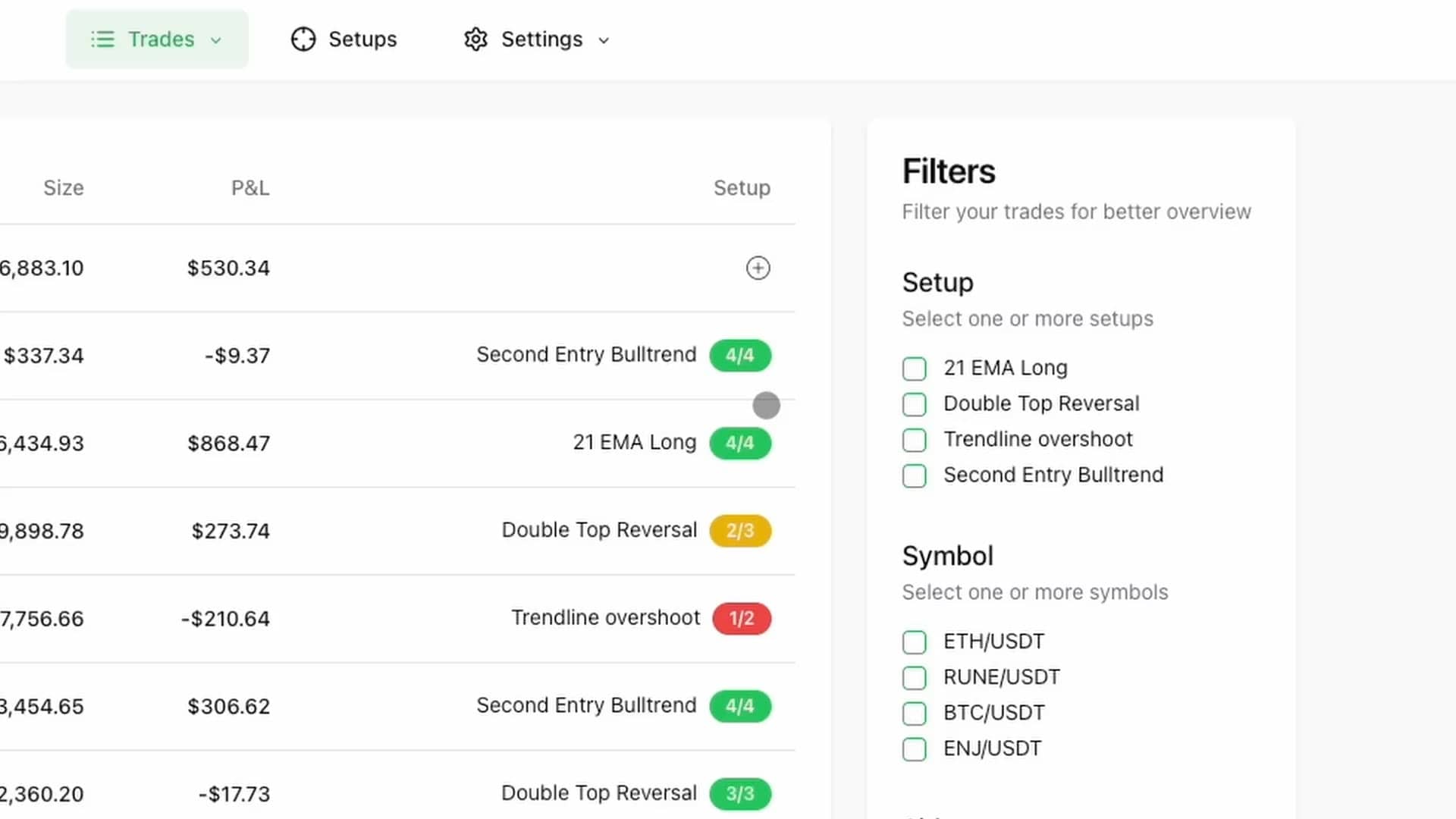Open the Trades menu
Viewport: 1456px width, 819px height.
(157, 39)
